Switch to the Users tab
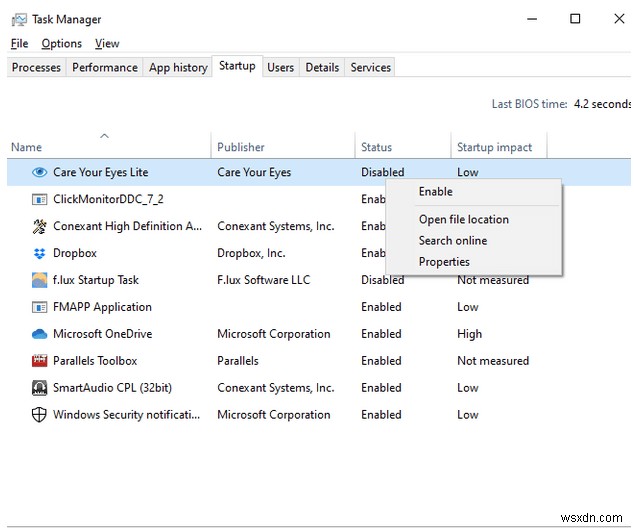Viewport: 634px width, 528px height. click(x=281, y=67)
